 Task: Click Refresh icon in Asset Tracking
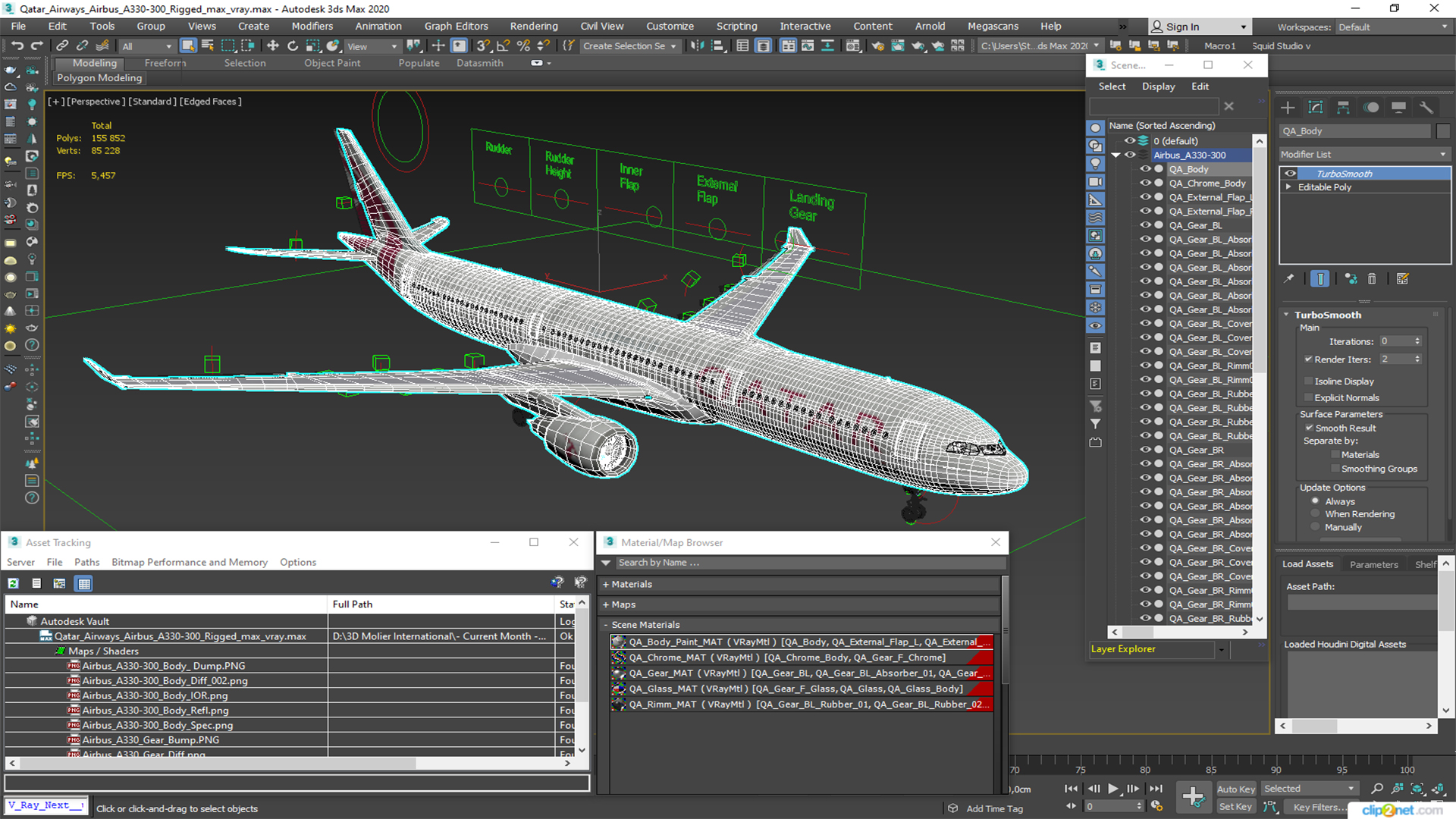14,583
